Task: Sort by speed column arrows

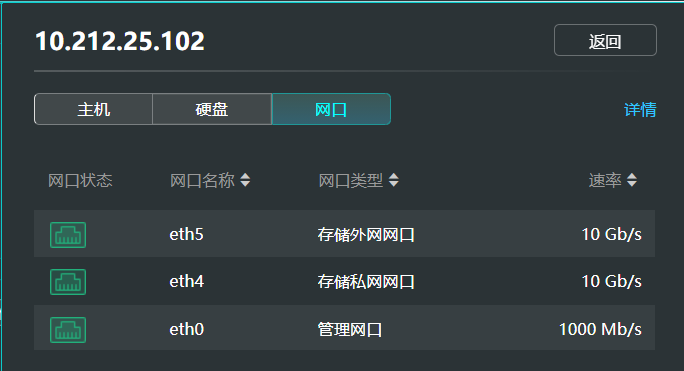Action: coord(632,180)
